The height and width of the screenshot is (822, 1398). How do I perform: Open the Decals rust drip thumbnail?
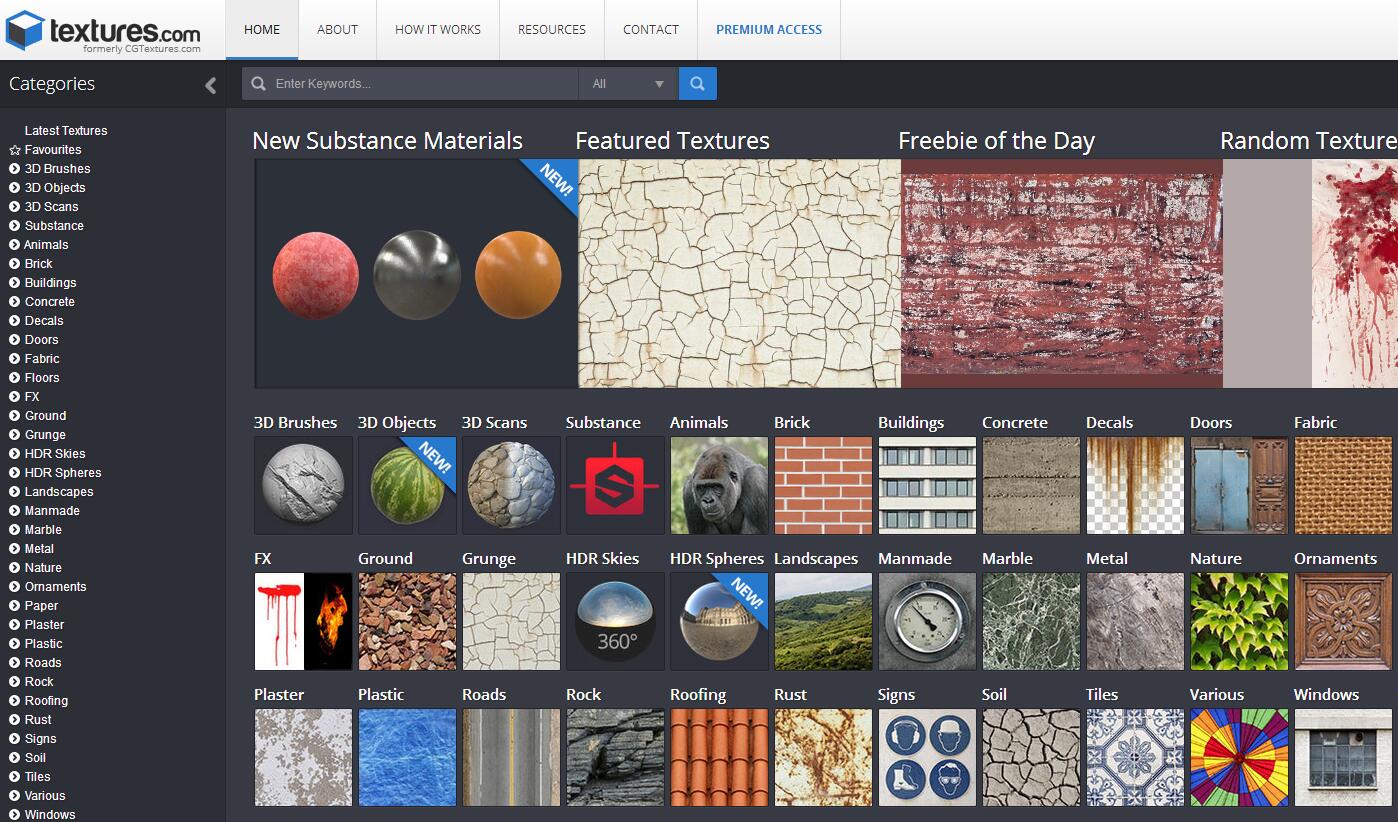click(x=1135, y=485)
